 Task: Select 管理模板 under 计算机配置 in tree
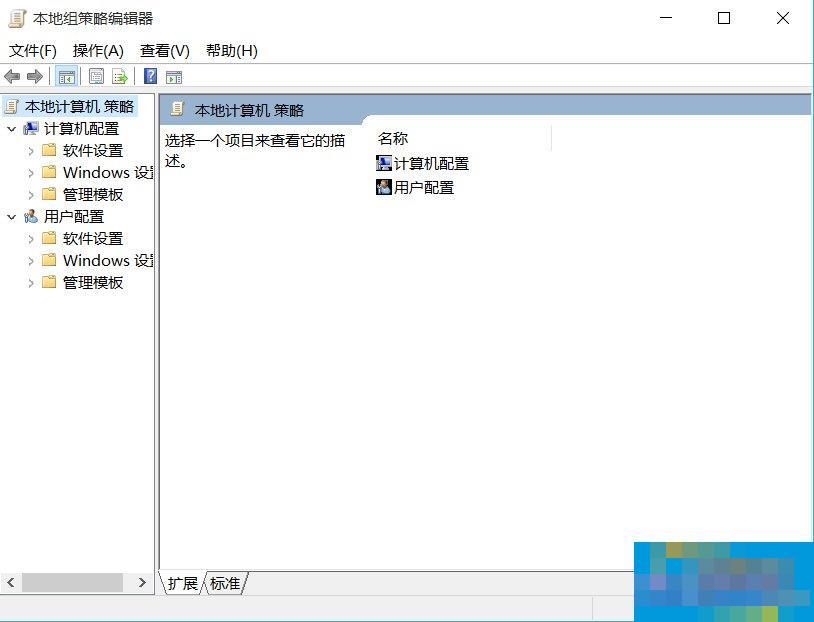tap(93, 195)
